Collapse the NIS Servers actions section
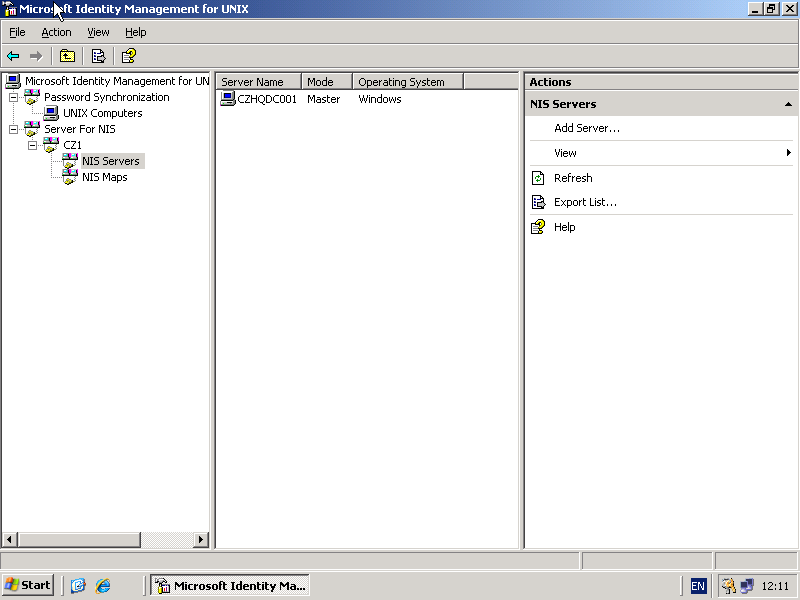 click(x=788, y=104)
